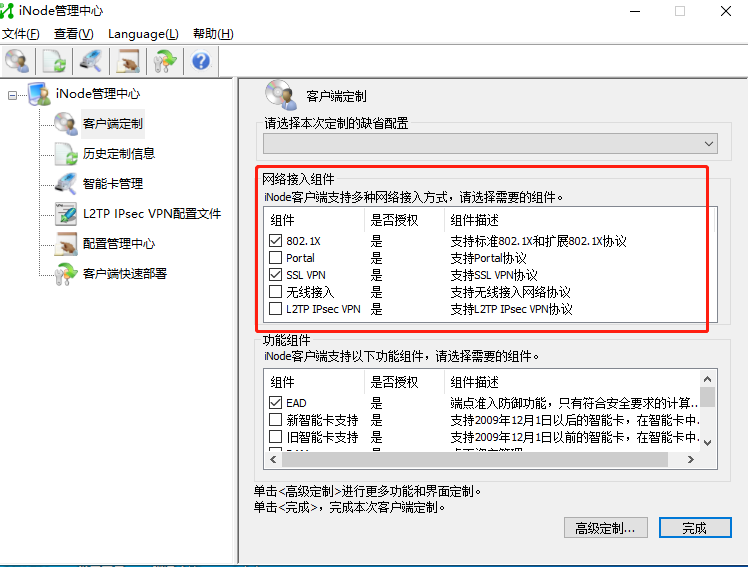The image size is (748, 567).
Task: Uncheck the 802.1X component checkbox
Action: (275, 240)
